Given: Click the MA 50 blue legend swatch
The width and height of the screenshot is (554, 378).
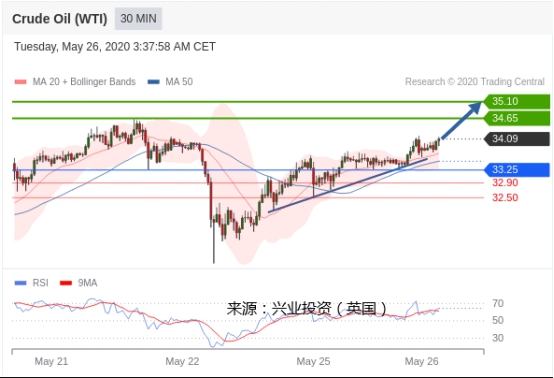Looking at the screenshot, I should point(153,82).
